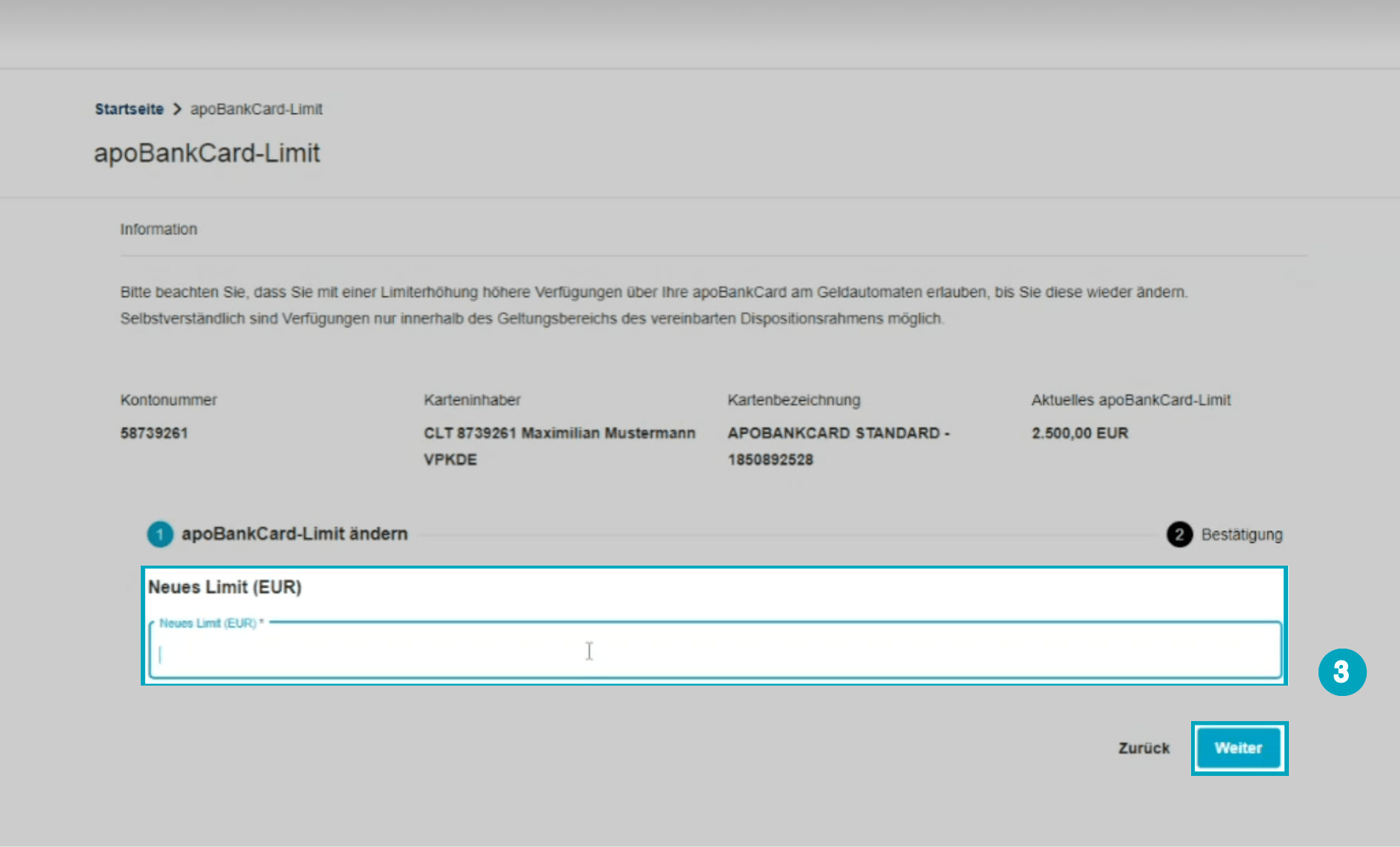Click current limit value 2.500,00 EUR
Viewport: 1400px width, 847px height.
coord(1079,433)
